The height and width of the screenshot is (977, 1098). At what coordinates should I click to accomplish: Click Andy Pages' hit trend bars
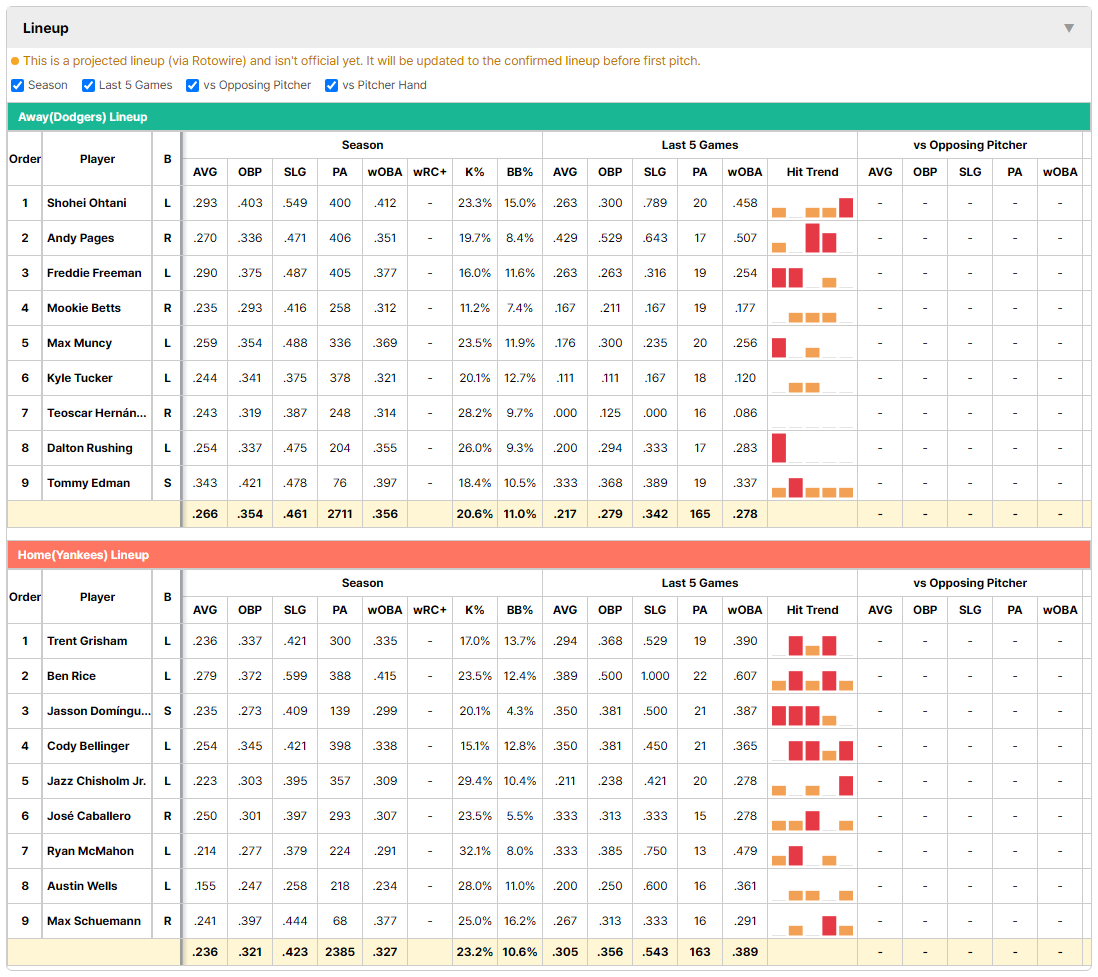812,238
